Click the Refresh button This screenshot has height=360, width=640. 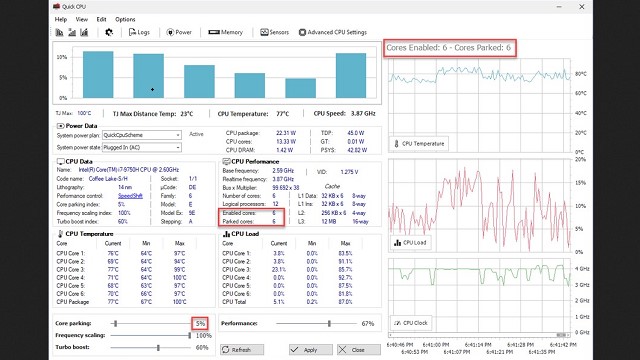[242, 350]
